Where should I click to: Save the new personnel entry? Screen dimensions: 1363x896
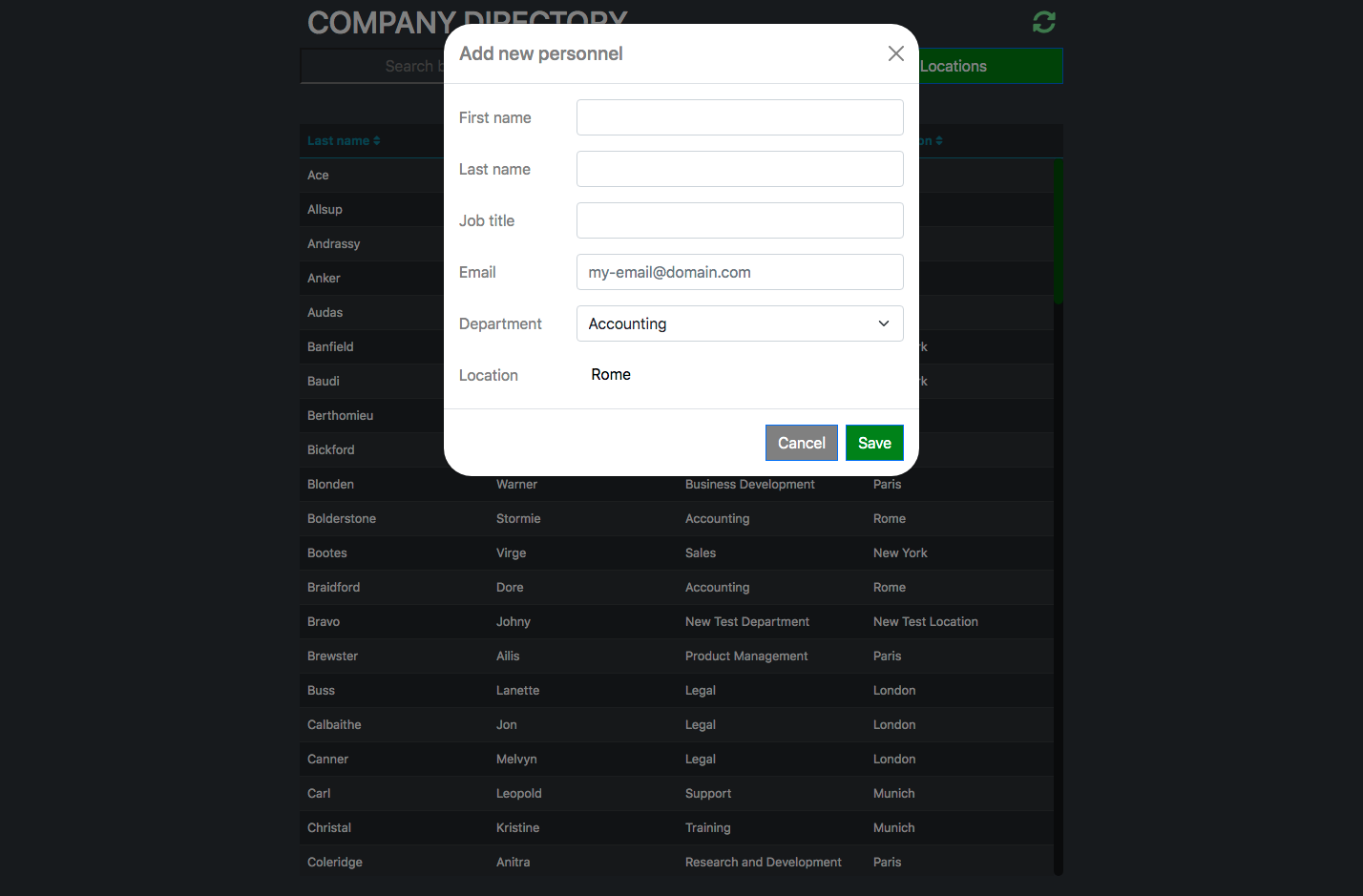coord(873,443)
